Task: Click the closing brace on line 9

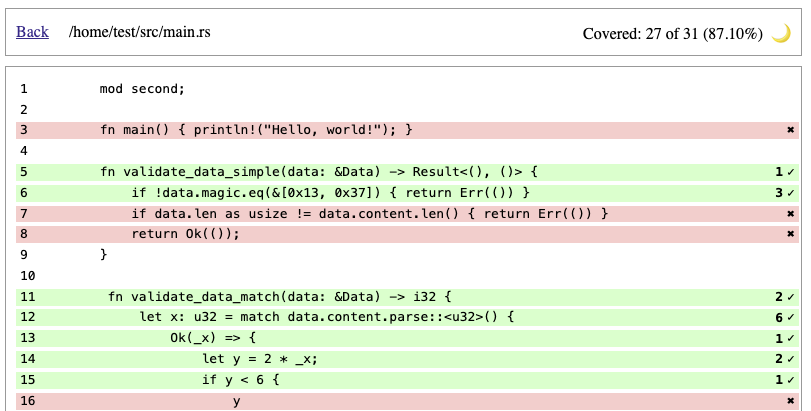Action: pos(103,254)
